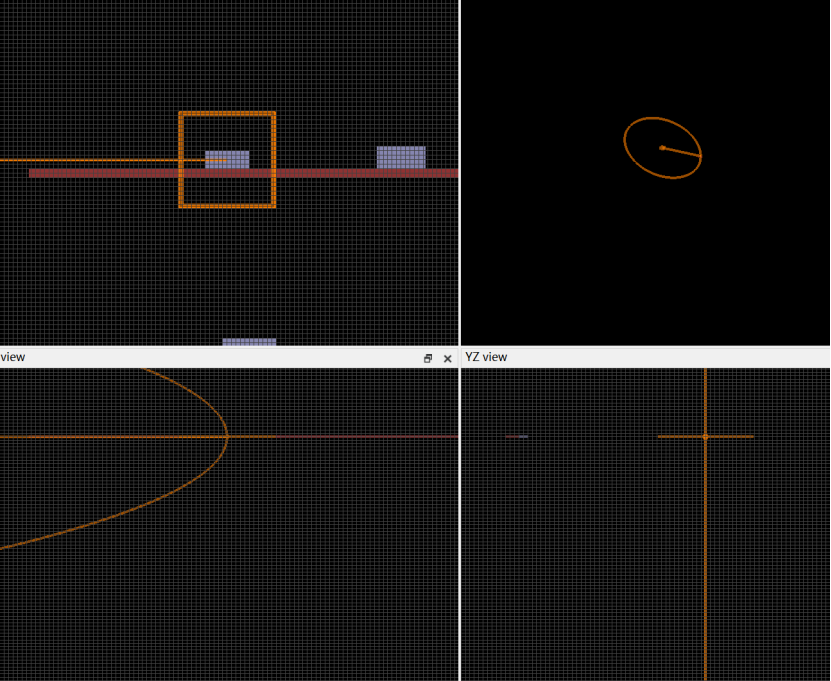Select the small red-blue object in YZ view
Image resolution: width=831 pixels, height=681 pixels.
tap(517, 437)
